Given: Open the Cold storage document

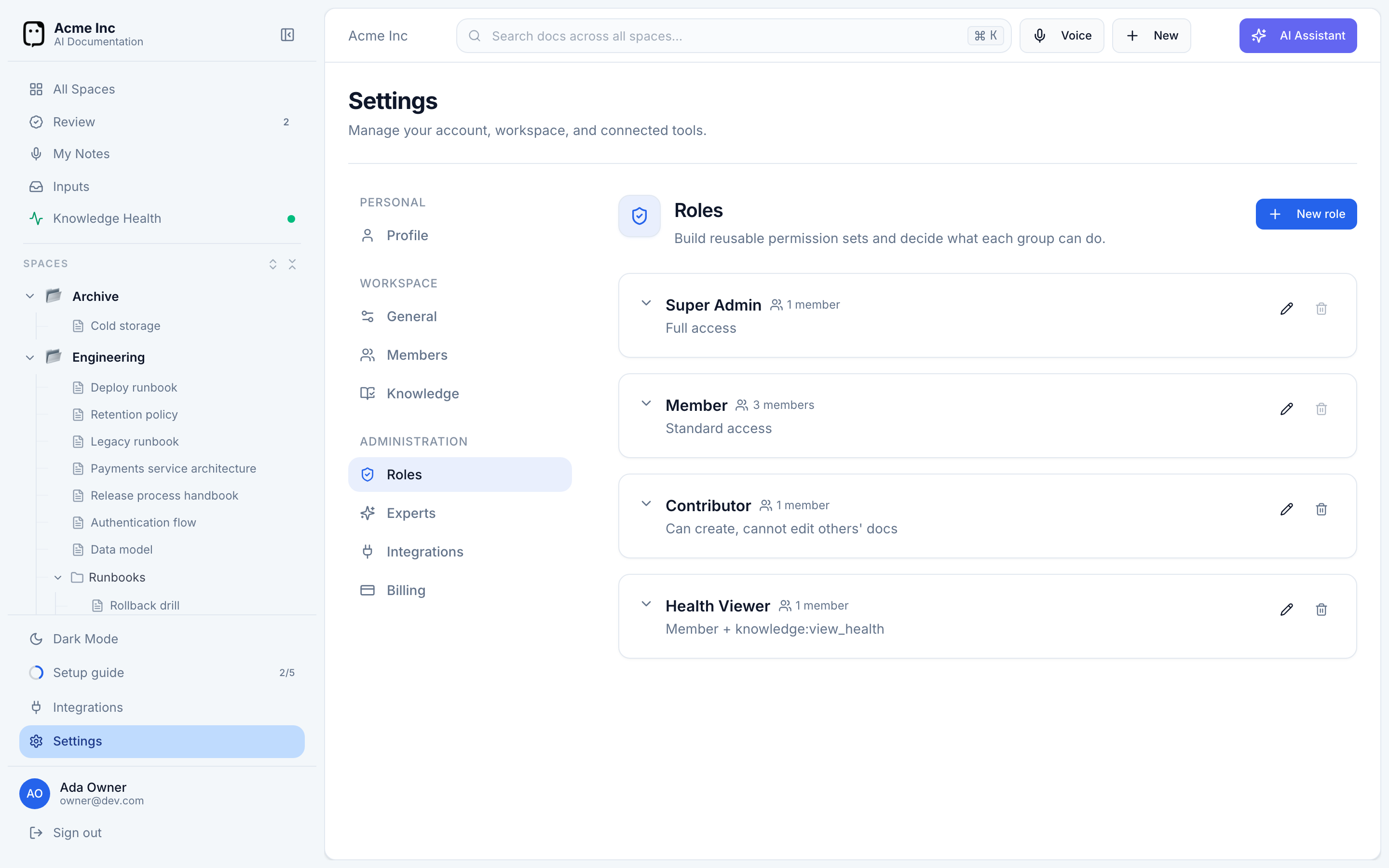Looking at the screenshot, I should click(x=125, y=326).
